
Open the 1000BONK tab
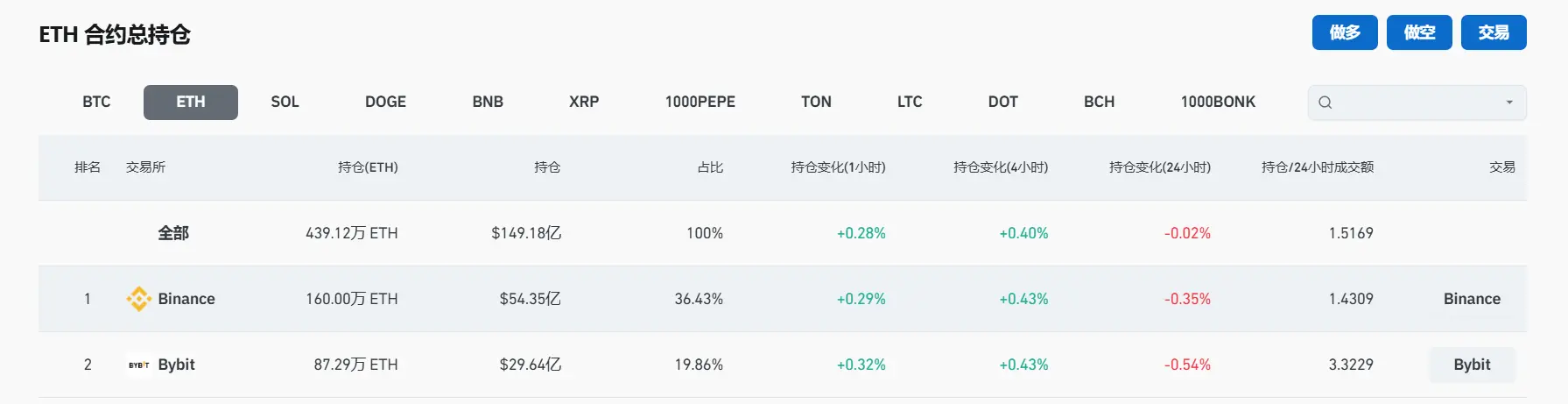tap(1217, 102)
